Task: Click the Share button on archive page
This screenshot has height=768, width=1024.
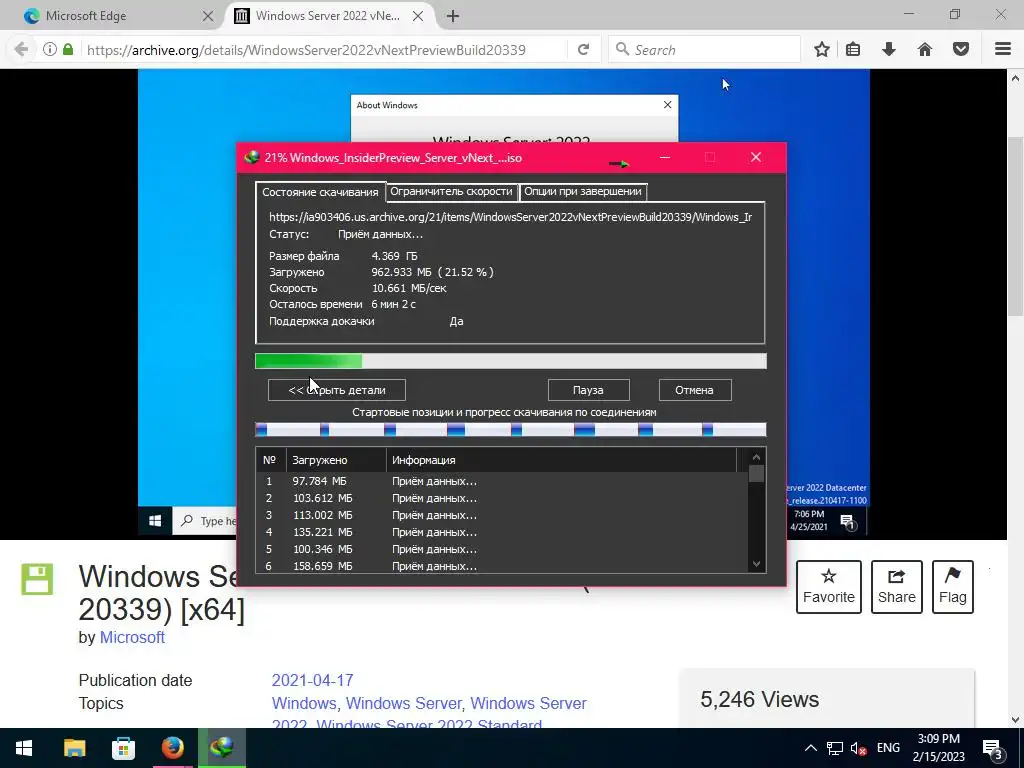Action: tap(897, 586)
